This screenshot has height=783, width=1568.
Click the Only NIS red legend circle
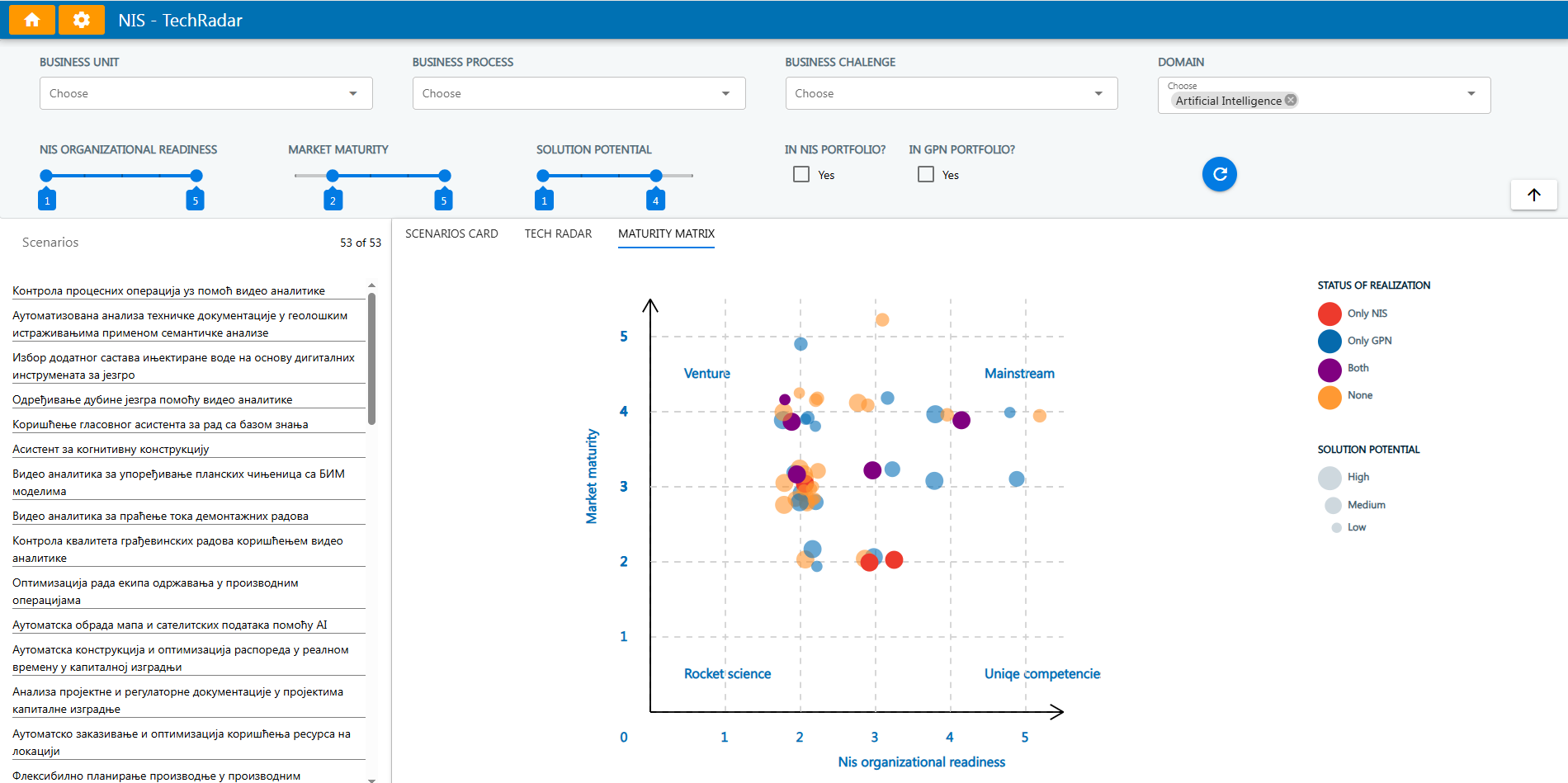point(1329,314)
